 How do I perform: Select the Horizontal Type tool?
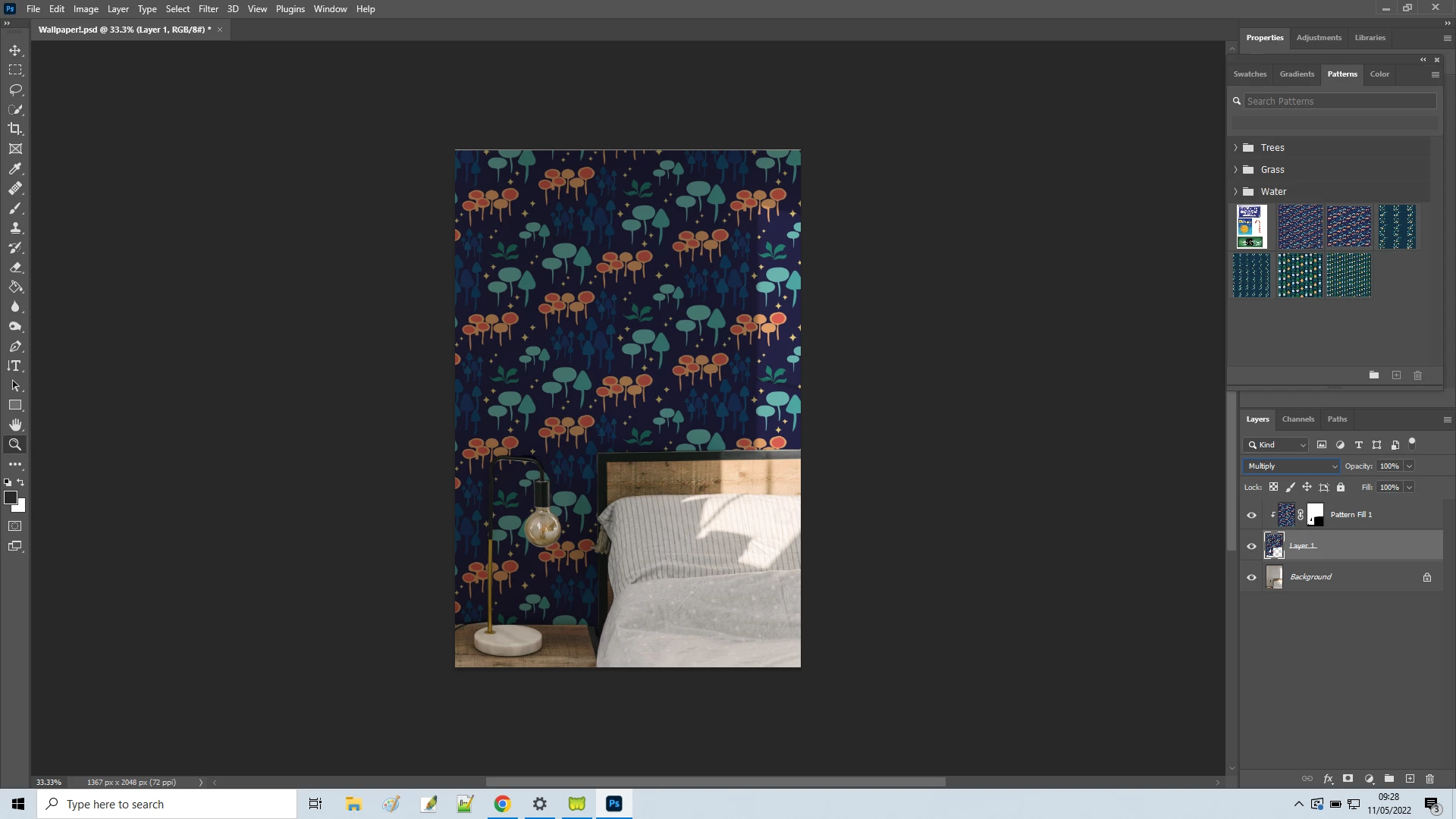(15, 366)
